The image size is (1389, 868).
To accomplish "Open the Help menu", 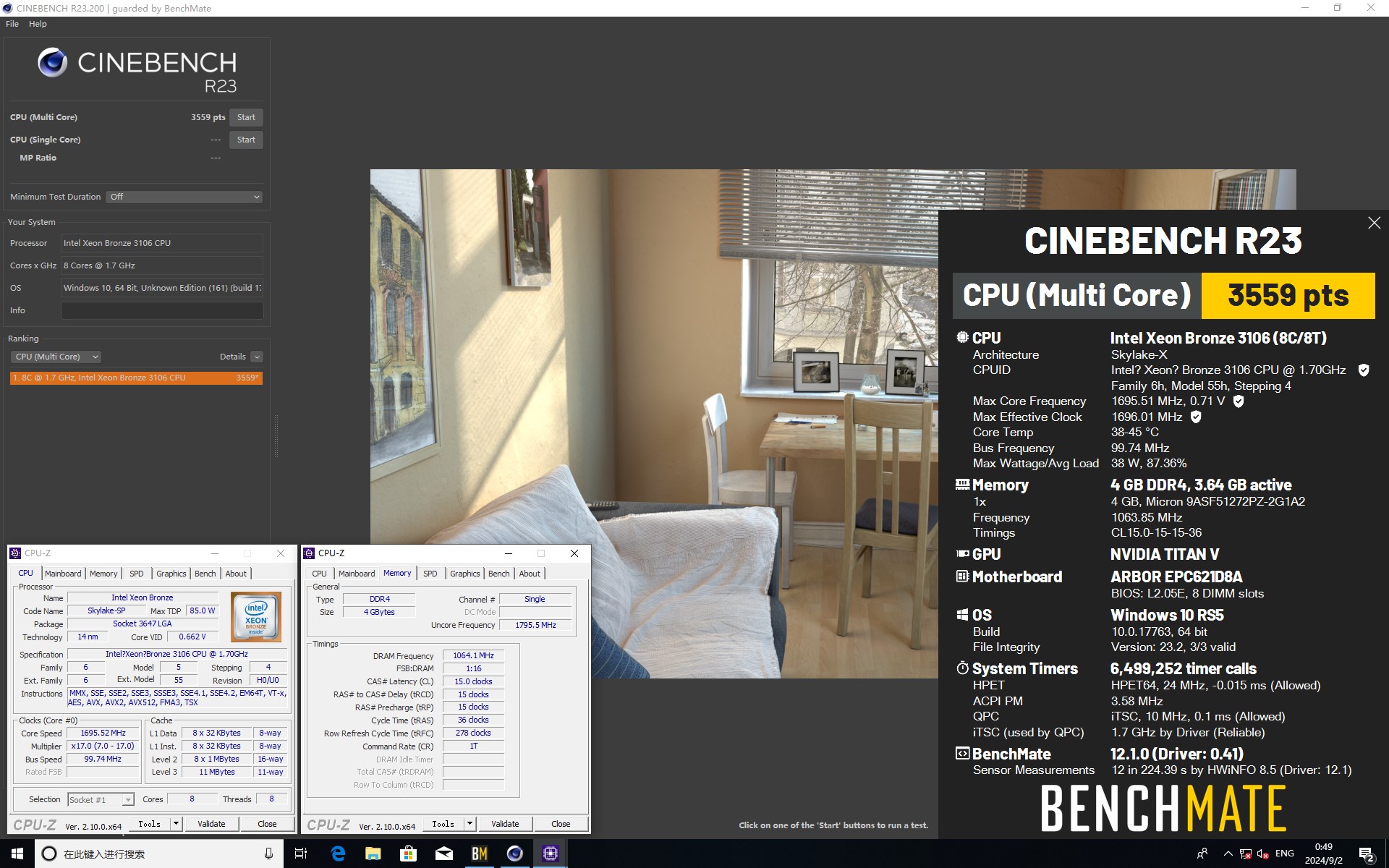I will [x=38, y=24].
